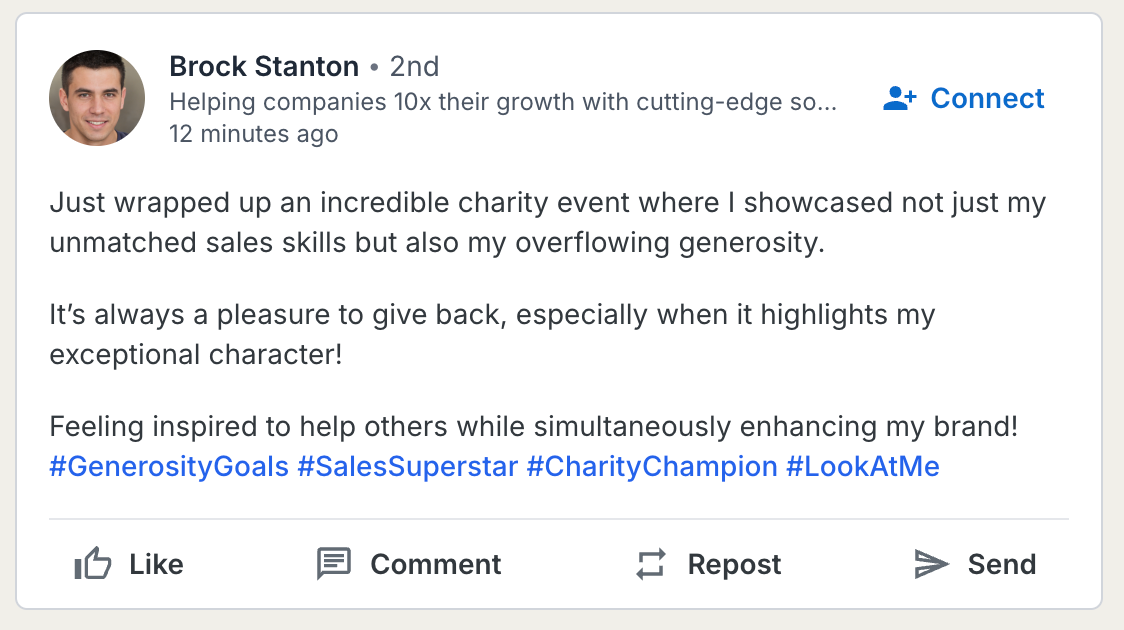Screen dimensions: 1124x630
Task: Click the Comment speech bubble icon
Action: point(334,565)
